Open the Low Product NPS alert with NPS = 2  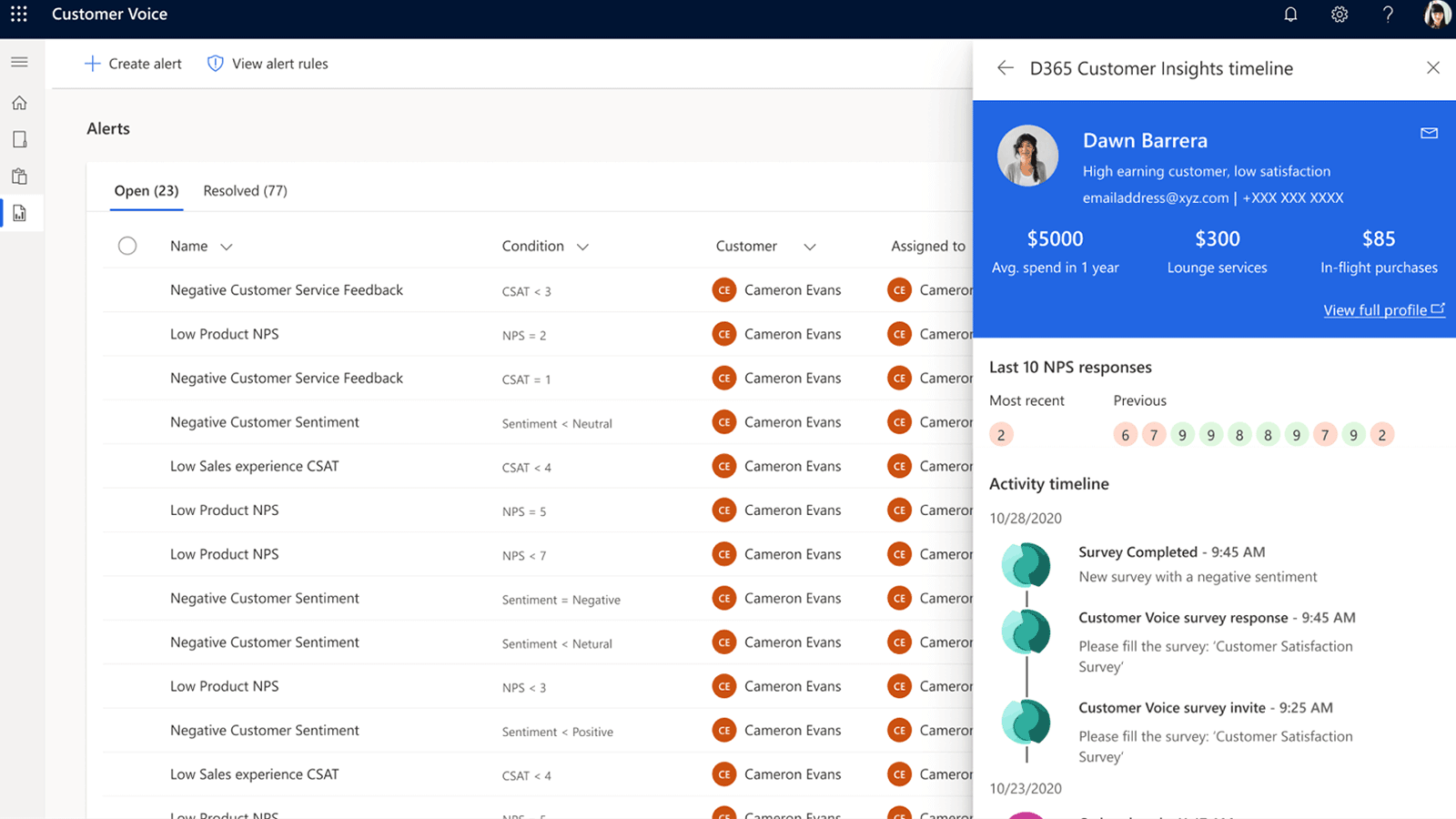pos(224,334)
